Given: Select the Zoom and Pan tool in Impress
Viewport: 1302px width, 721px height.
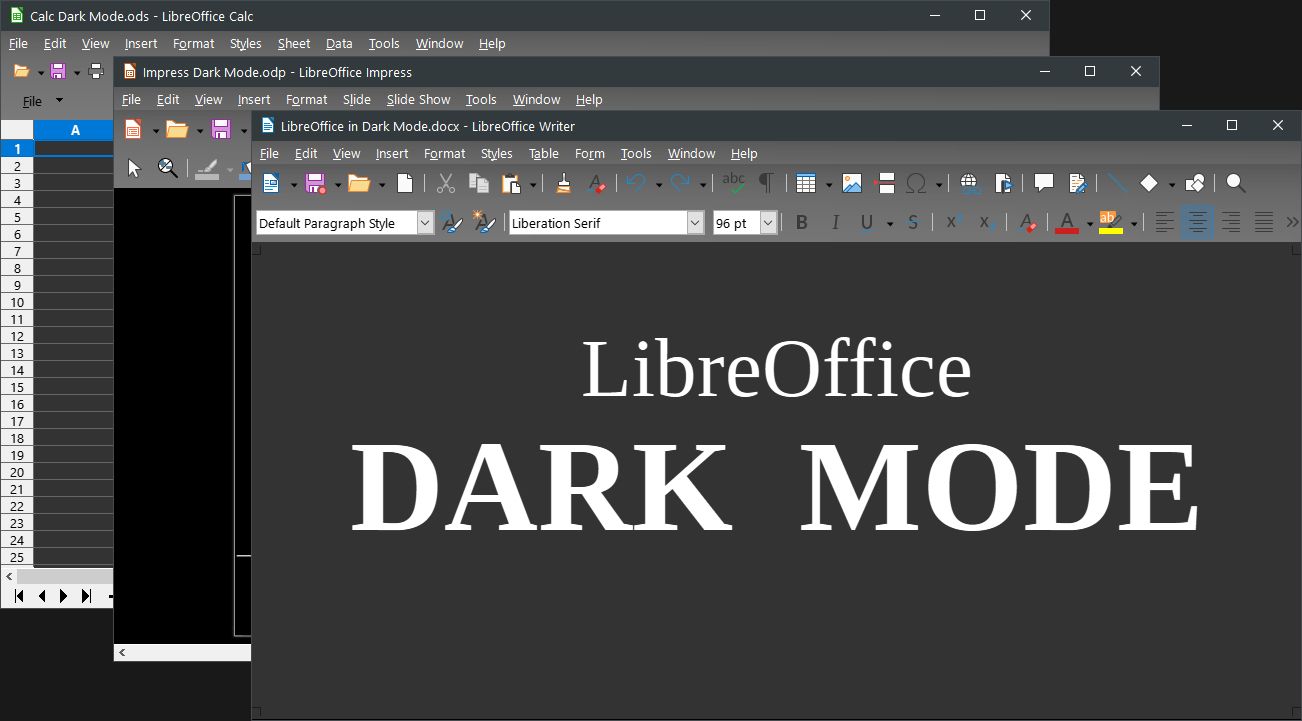Looking at the screenshot, I should tap(168, 168).
